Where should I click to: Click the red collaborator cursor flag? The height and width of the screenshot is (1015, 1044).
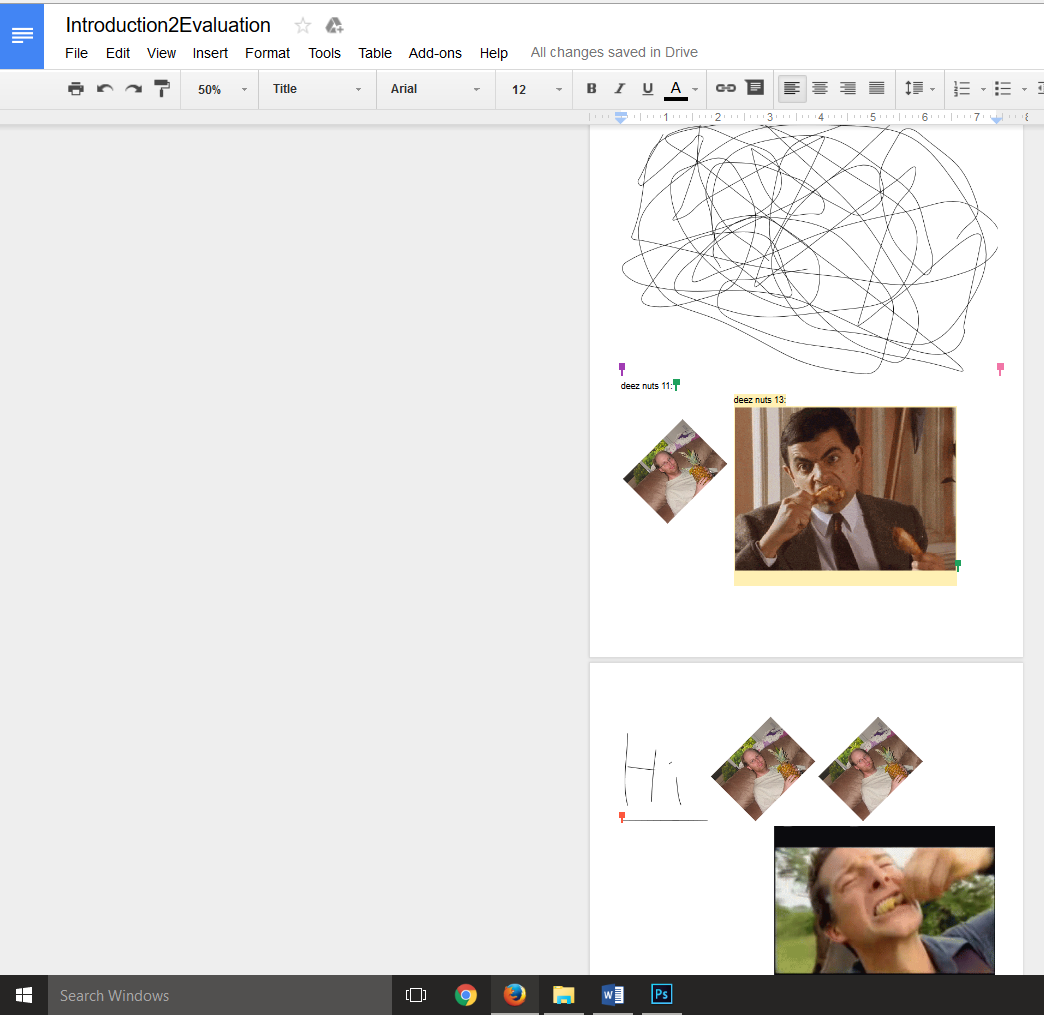622,817
